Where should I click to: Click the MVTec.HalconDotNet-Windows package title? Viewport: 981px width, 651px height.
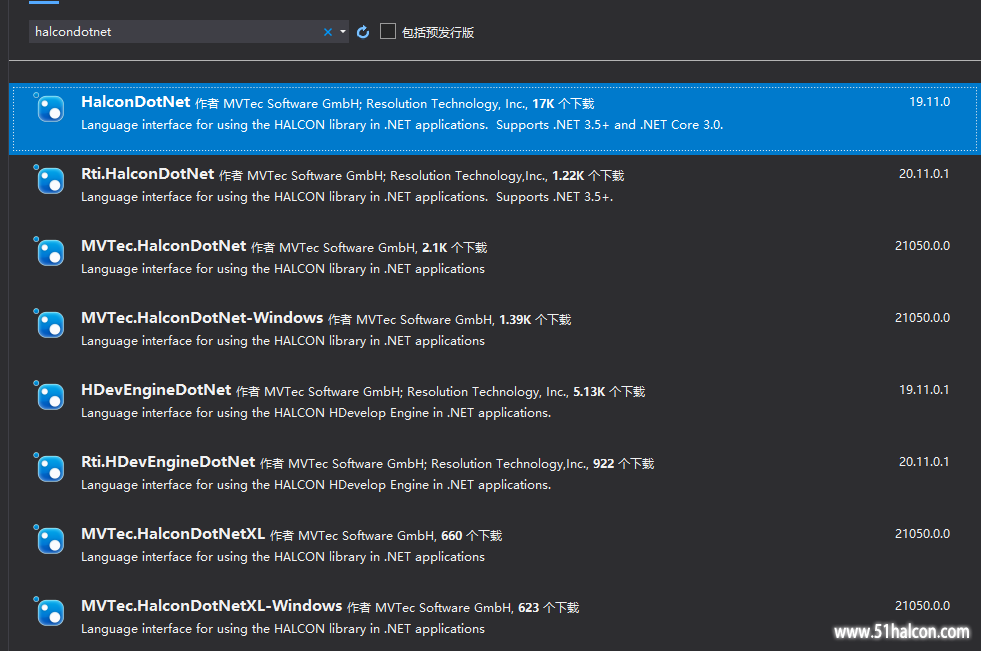[202, 318]
